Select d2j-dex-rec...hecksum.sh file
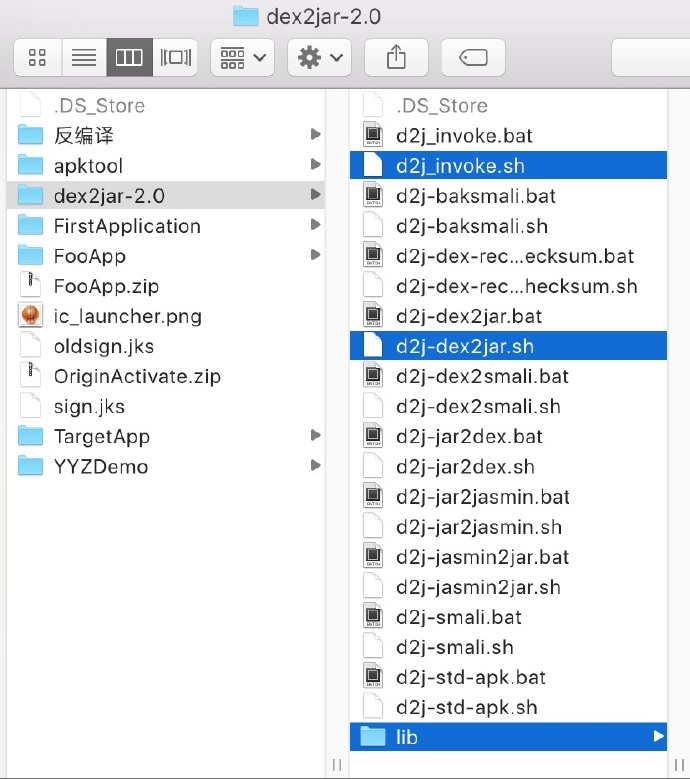 tap(508, 286)
